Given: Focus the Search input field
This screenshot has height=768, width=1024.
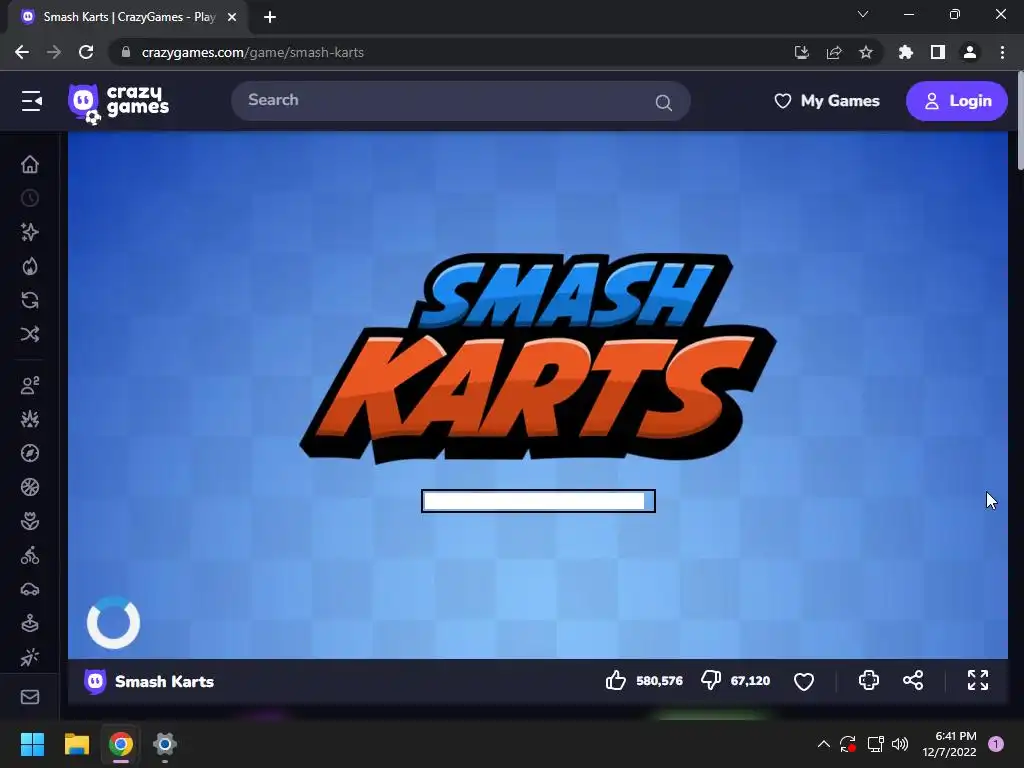Looking at the screenshot, I should click(460, 101).
